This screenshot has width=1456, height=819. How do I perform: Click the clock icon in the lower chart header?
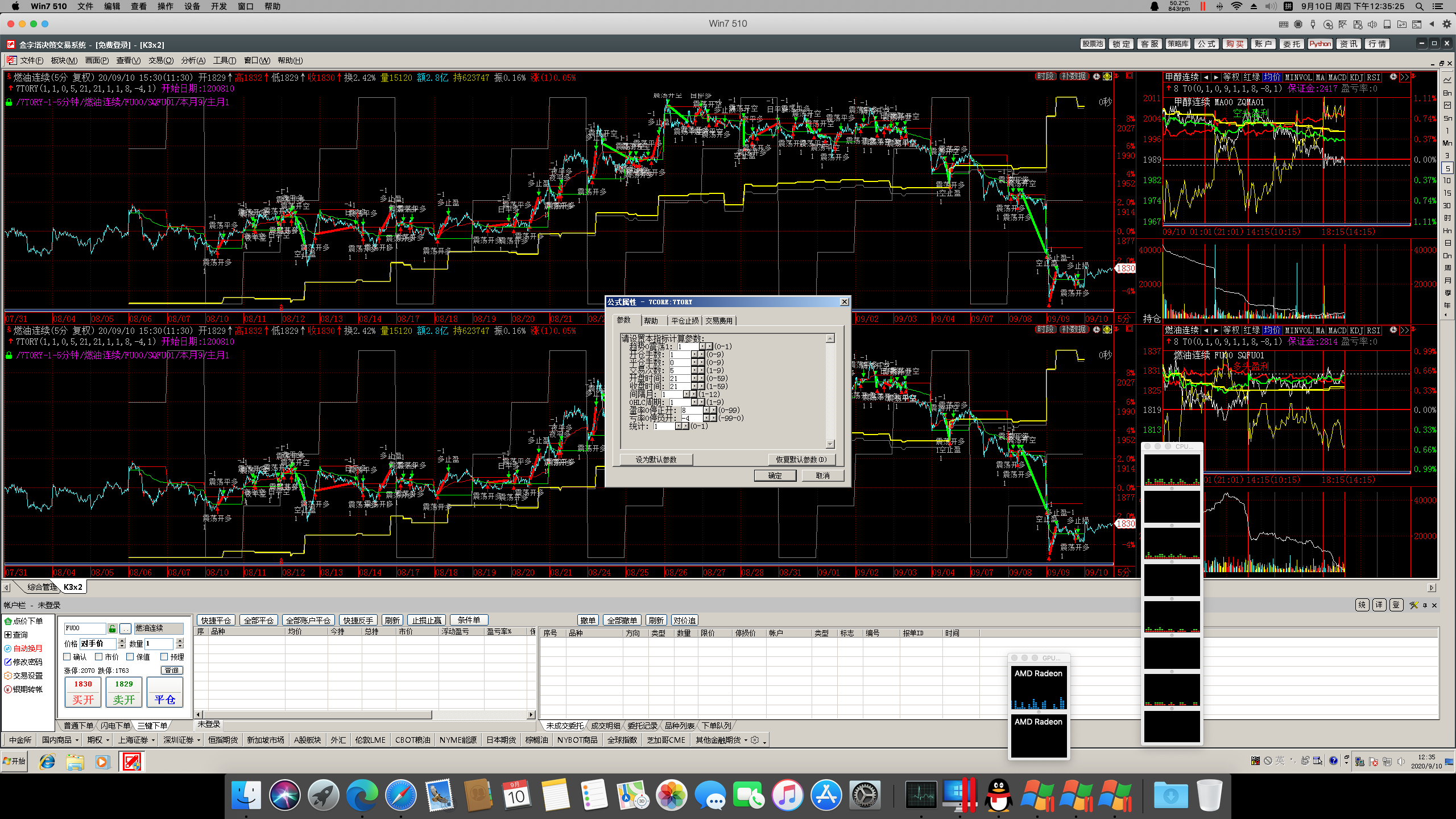(x=1097, y=329)
